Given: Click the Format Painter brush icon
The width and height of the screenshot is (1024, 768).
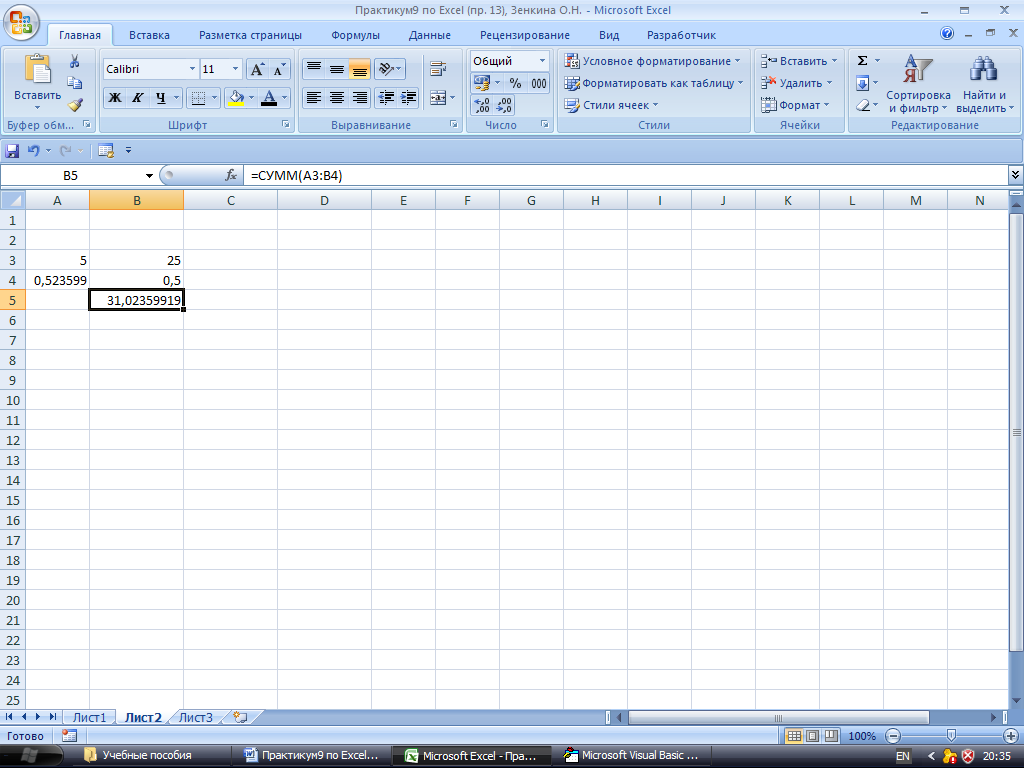Looking at the screenshot, I should [75, 104].
